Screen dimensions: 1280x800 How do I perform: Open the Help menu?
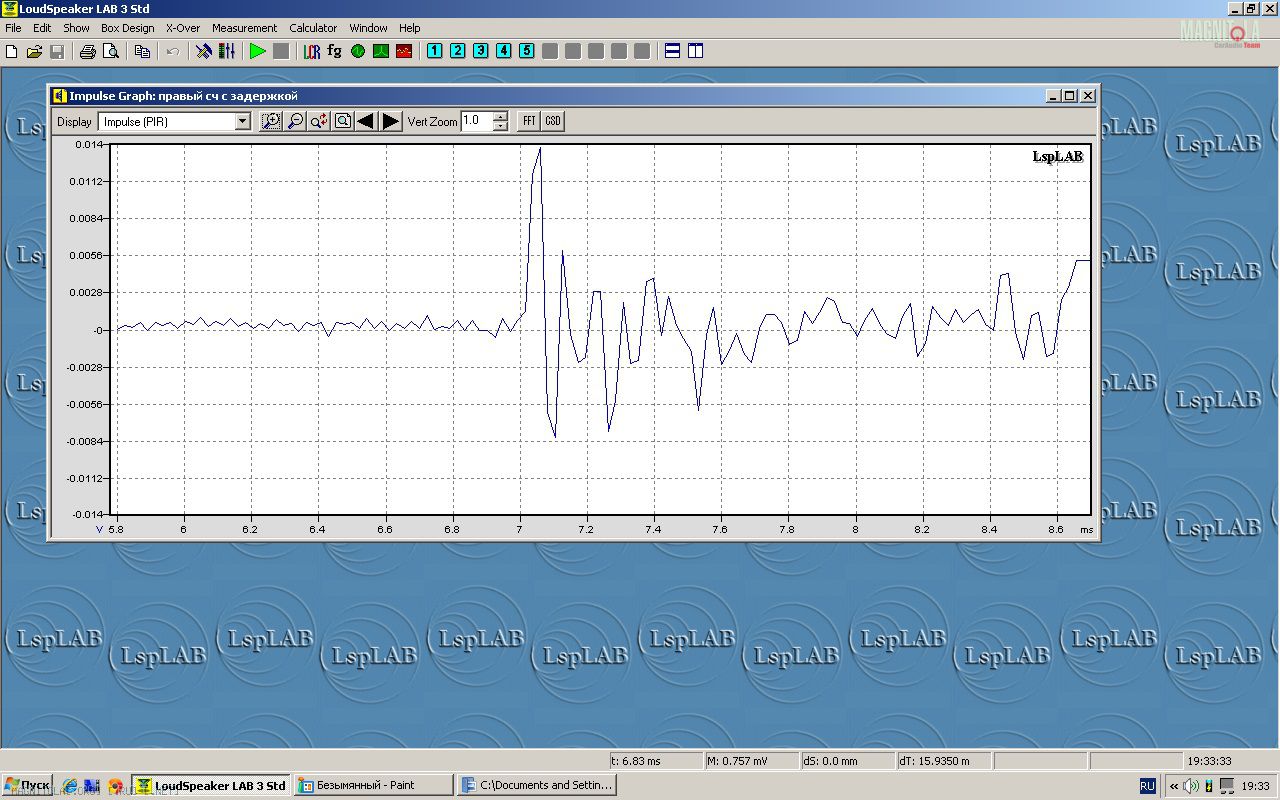410,28
